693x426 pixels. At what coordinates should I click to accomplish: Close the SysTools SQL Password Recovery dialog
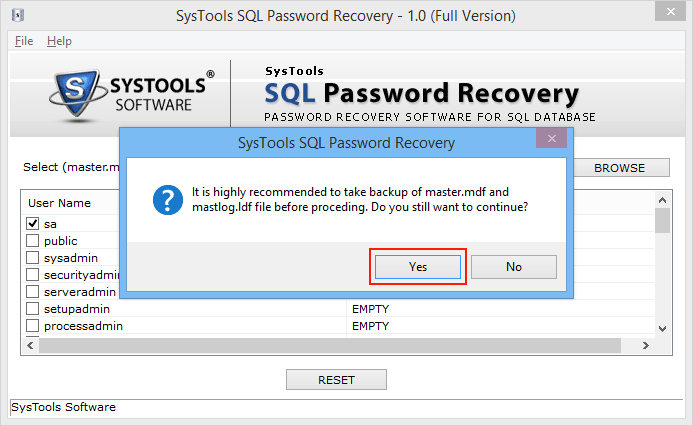click(551, 139)
